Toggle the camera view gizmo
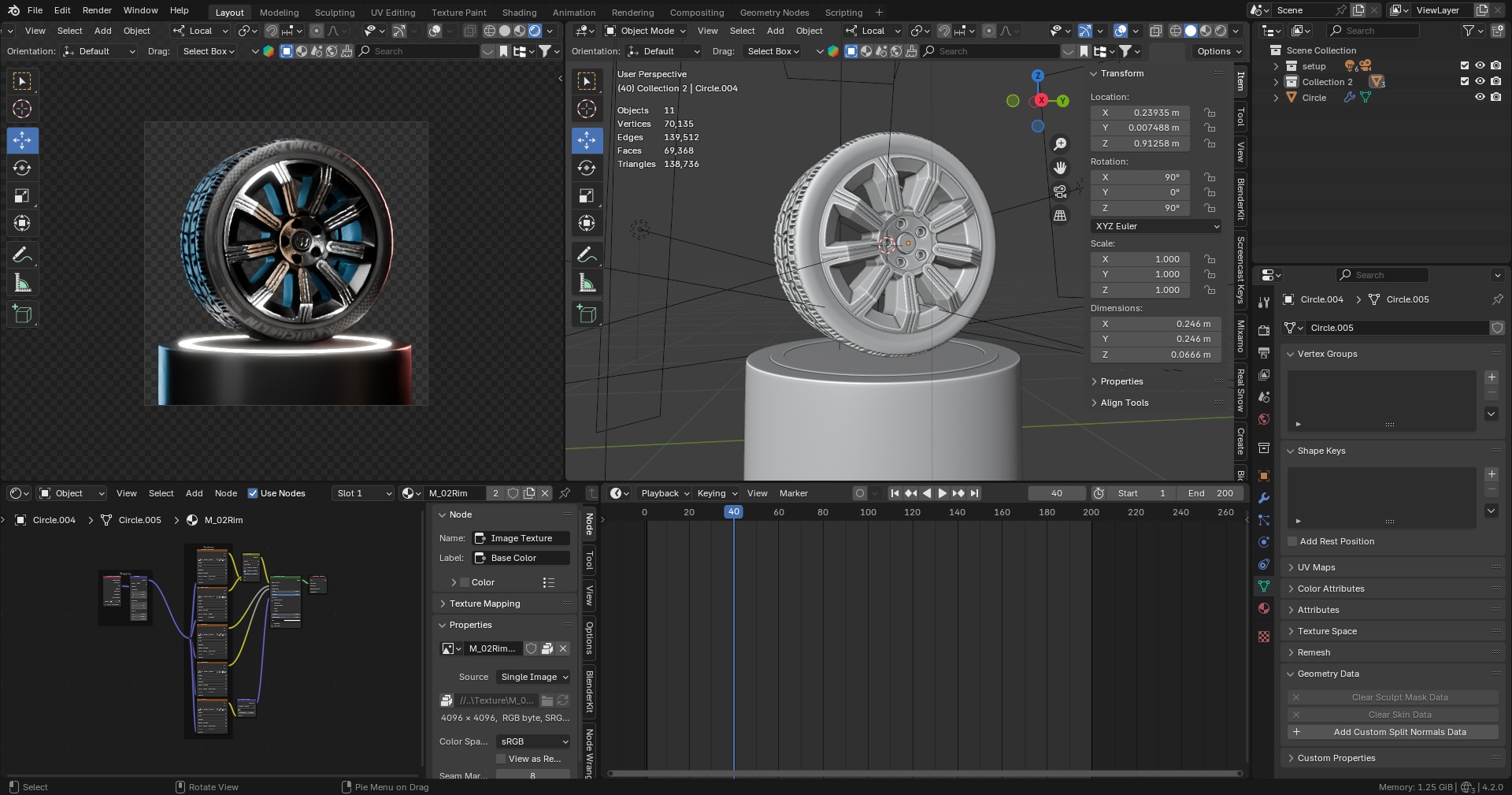The height and width of the screenshot is (795, 1512). point(1061,191)
